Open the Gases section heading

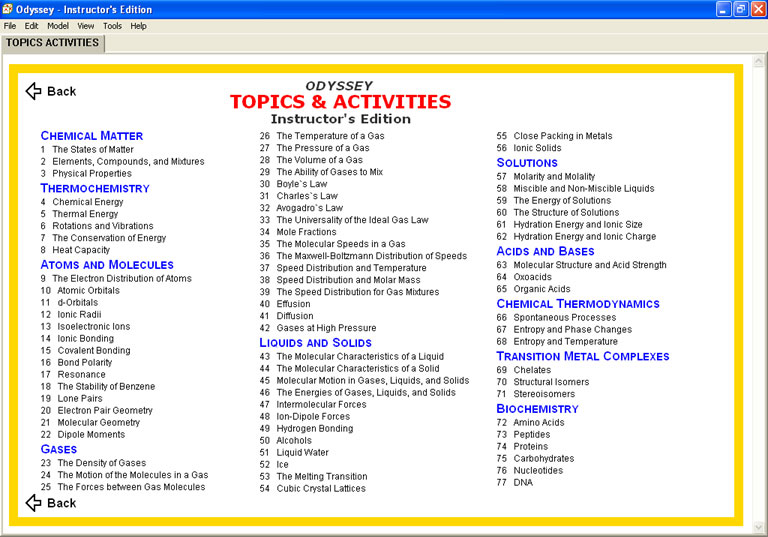pyautogui.click(x=59, y=449)
